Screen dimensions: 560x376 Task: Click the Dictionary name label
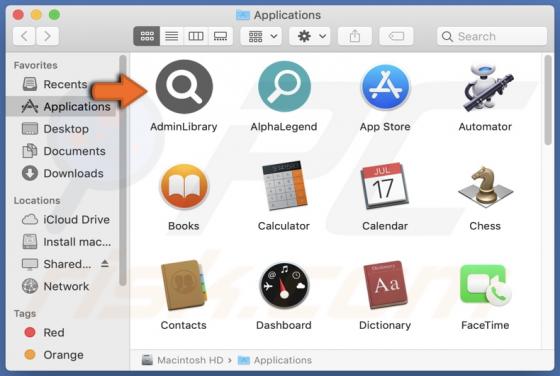[x=385, y=325]
